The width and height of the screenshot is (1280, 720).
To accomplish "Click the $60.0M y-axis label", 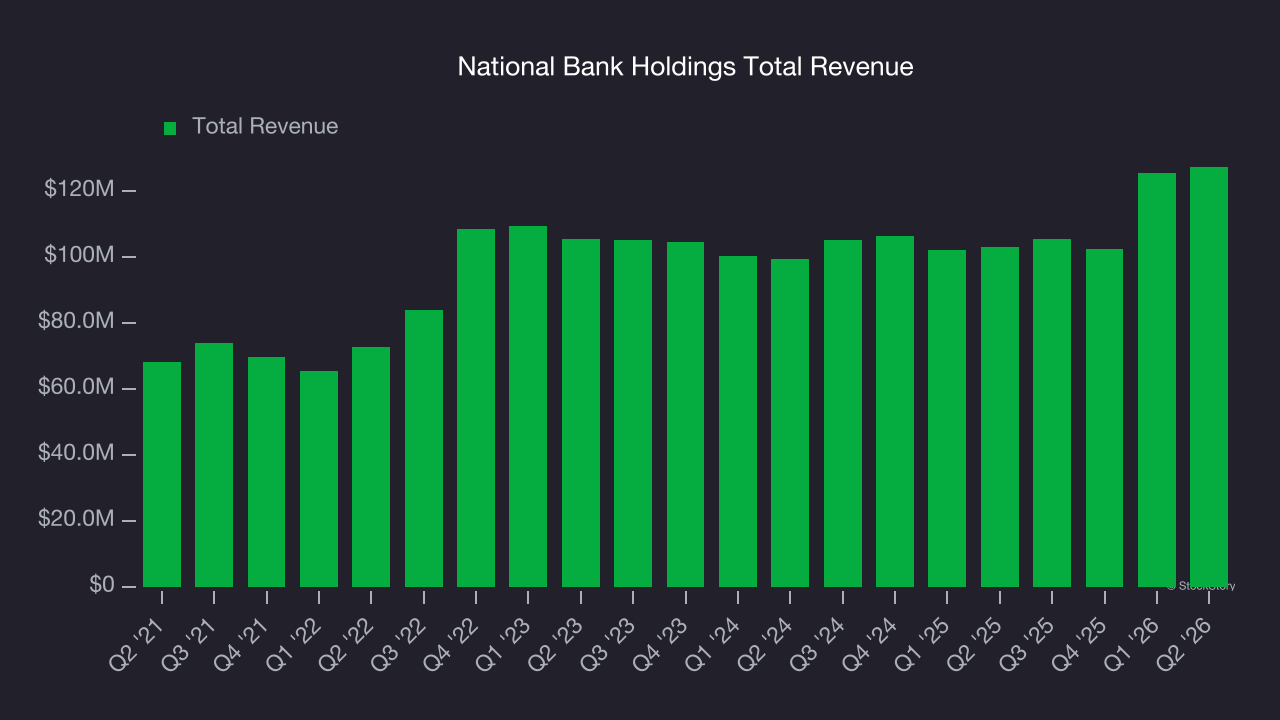I will pos(76,388).
